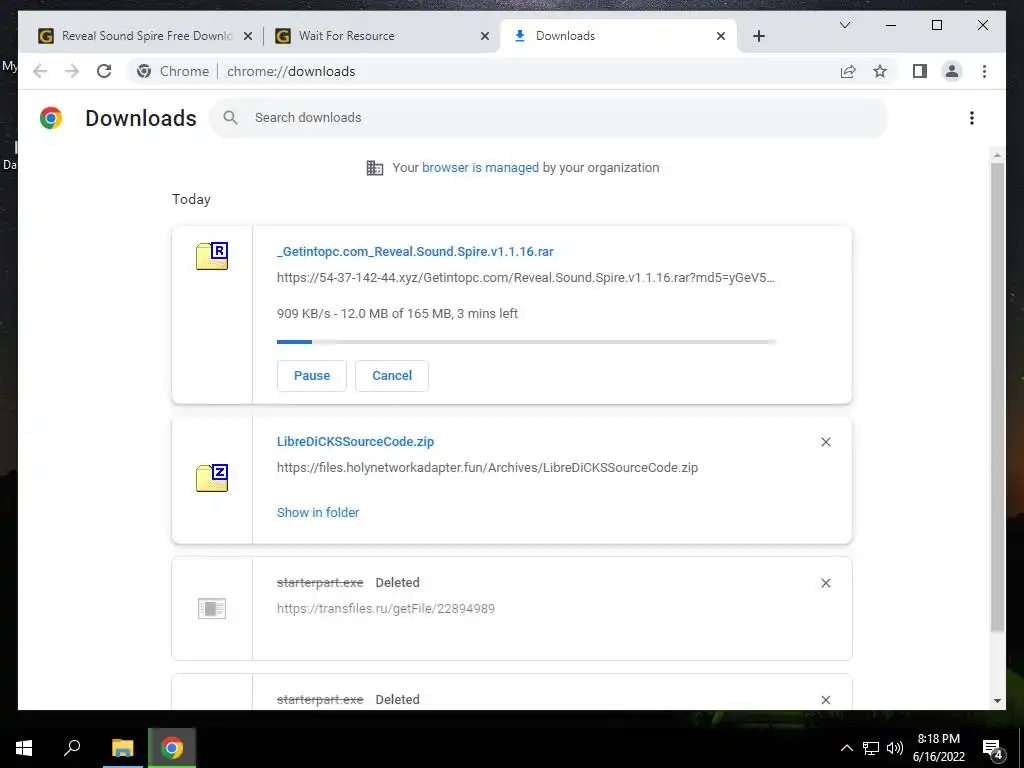Open the network tray icon

point(871,748)
